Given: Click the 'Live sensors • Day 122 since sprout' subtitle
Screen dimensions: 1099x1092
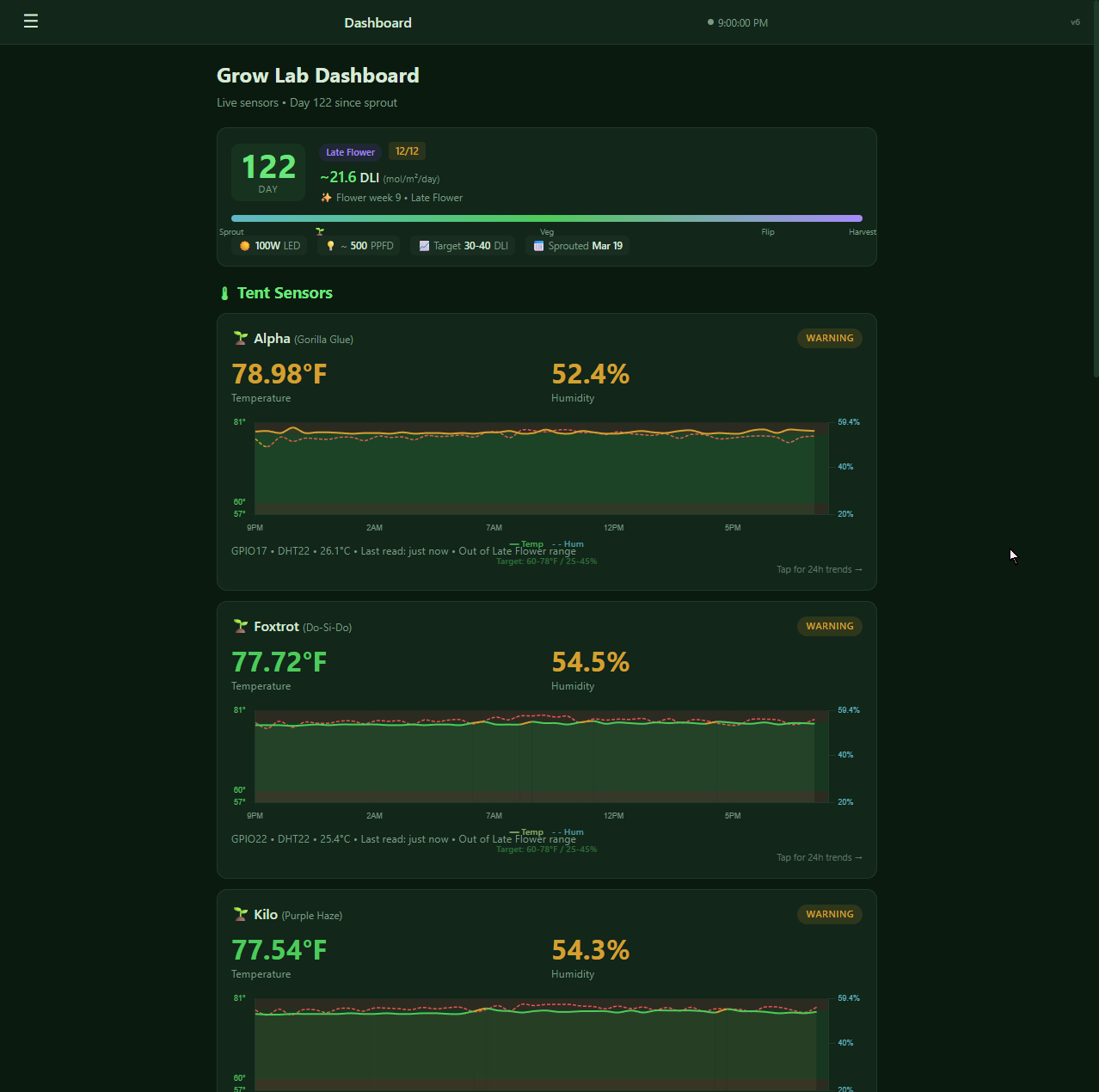Looking at the screenshot, I should (307, 102).
